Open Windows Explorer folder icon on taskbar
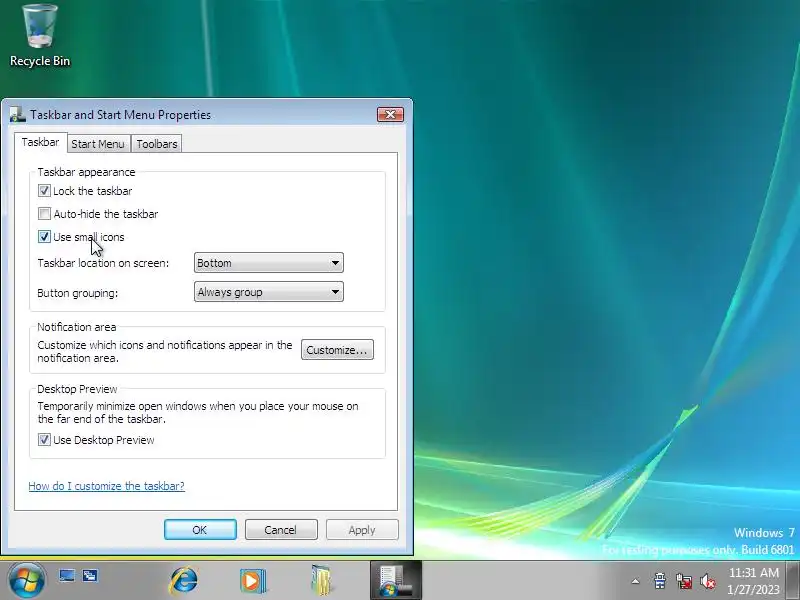Screen dimensions: 800x600 [321, 580]
